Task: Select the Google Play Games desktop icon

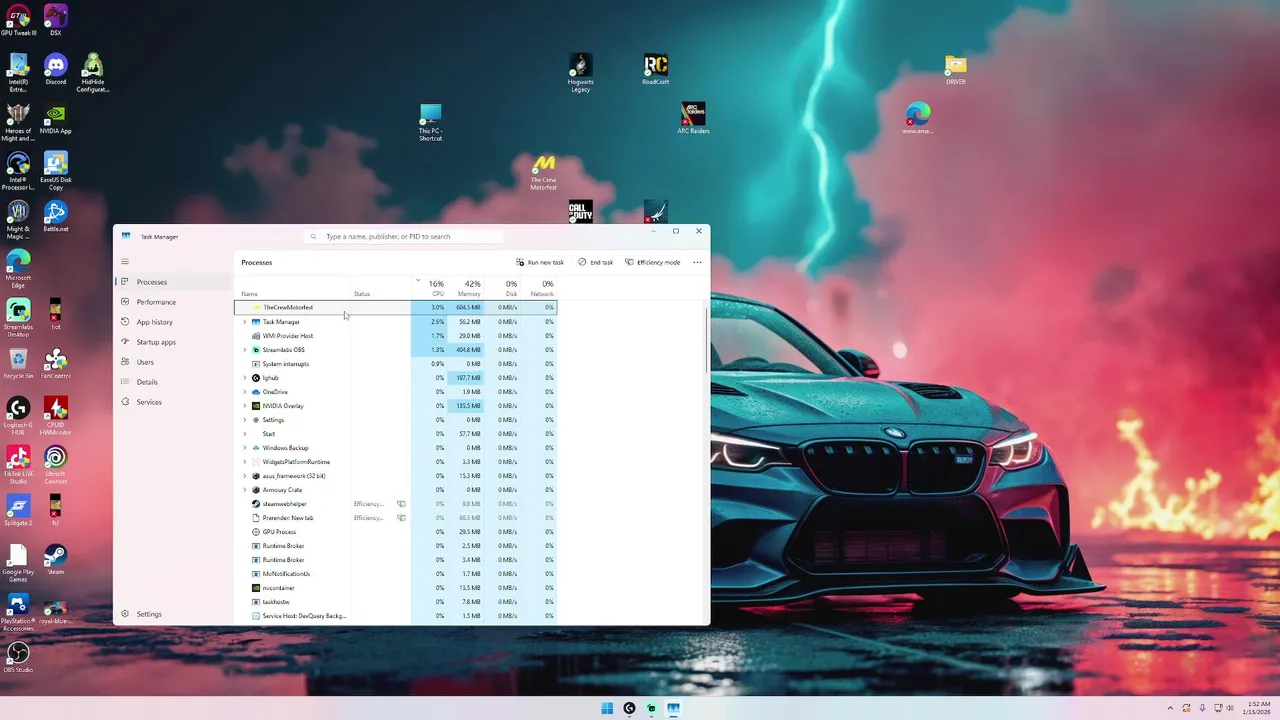Action: [18, 563]
